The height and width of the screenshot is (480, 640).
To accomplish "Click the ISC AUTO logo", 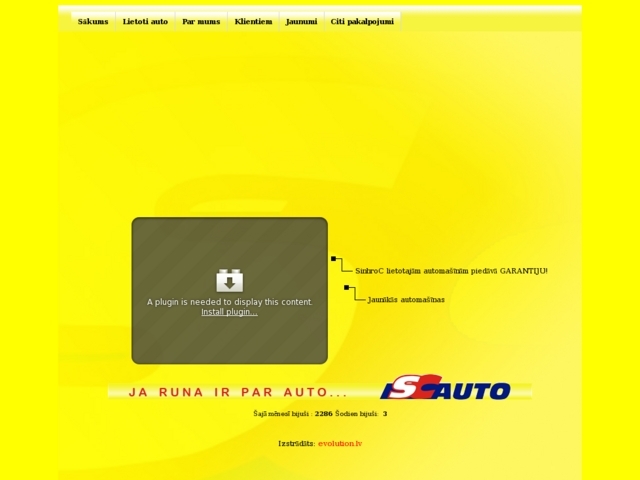I will (x=445, y=387).
